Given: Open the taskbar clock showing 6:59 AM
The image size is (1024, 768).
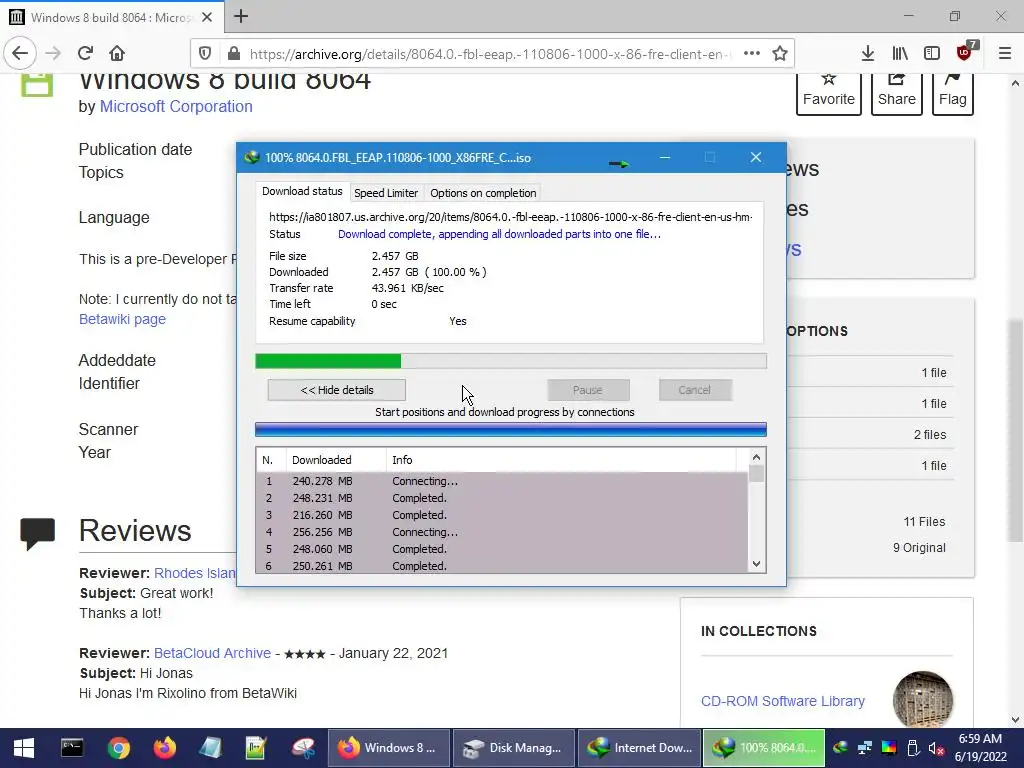Looking at the screenshot, I should click(980, 748).
